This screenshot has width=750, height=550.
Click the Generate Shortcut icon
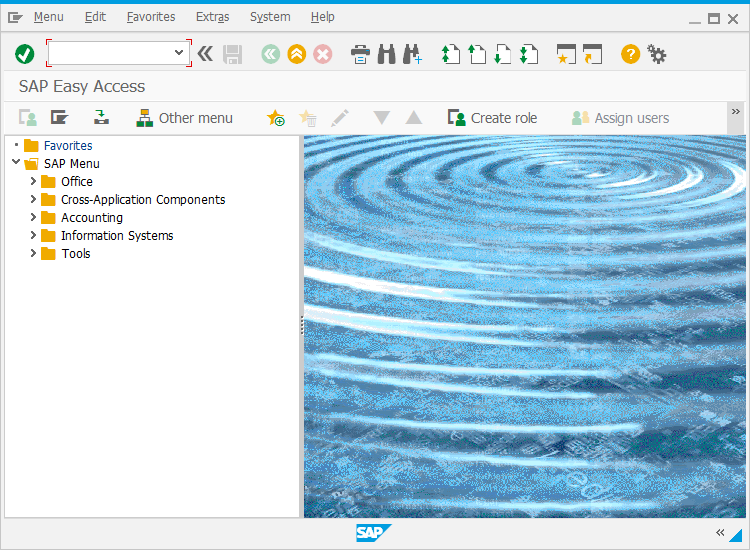593,54
